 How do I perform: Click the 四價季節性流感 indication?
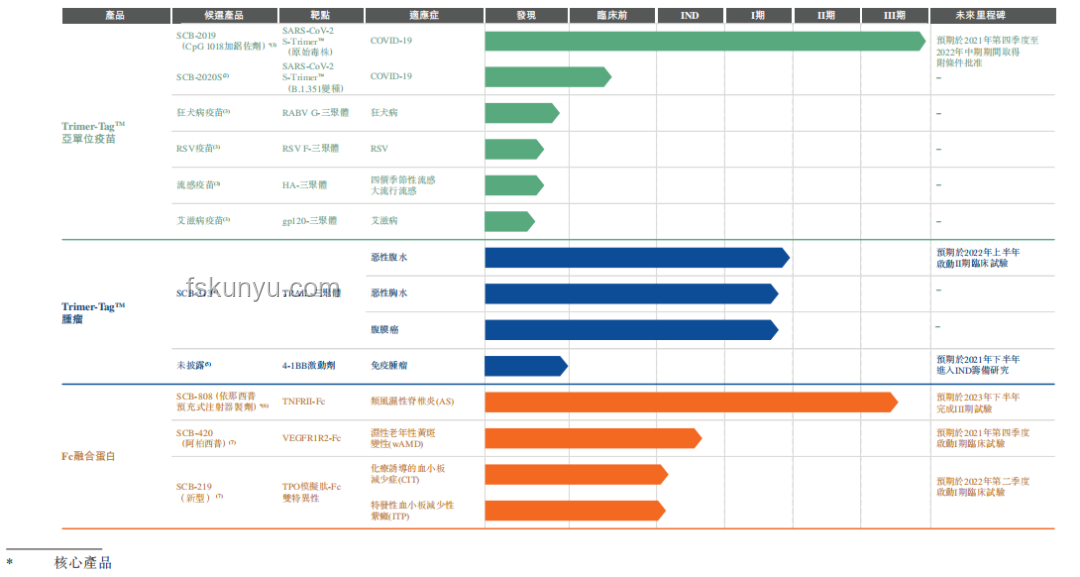(403, 180)
